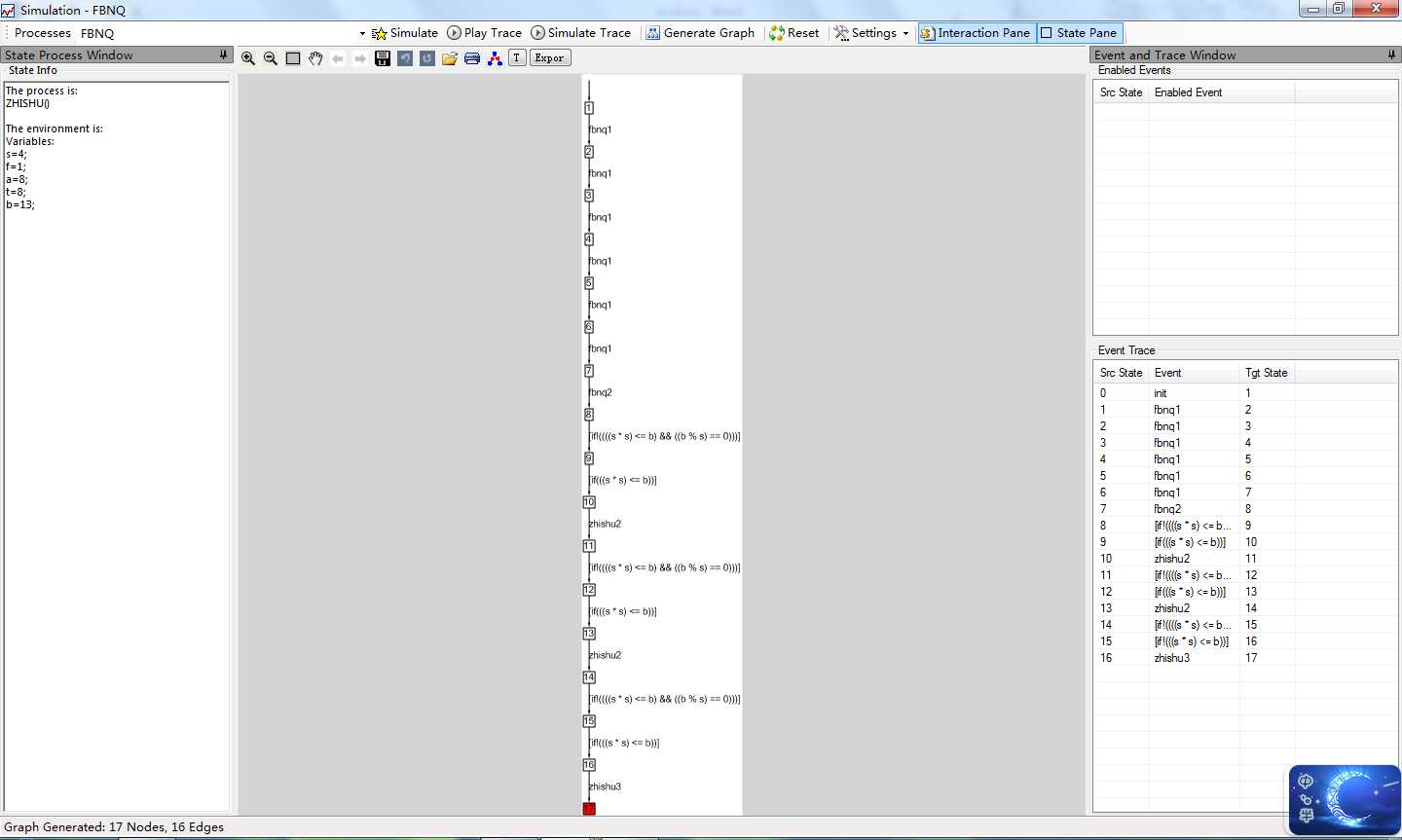Click the moon input method widget
Viewport: 1402px width, 840px height.
1345,800
